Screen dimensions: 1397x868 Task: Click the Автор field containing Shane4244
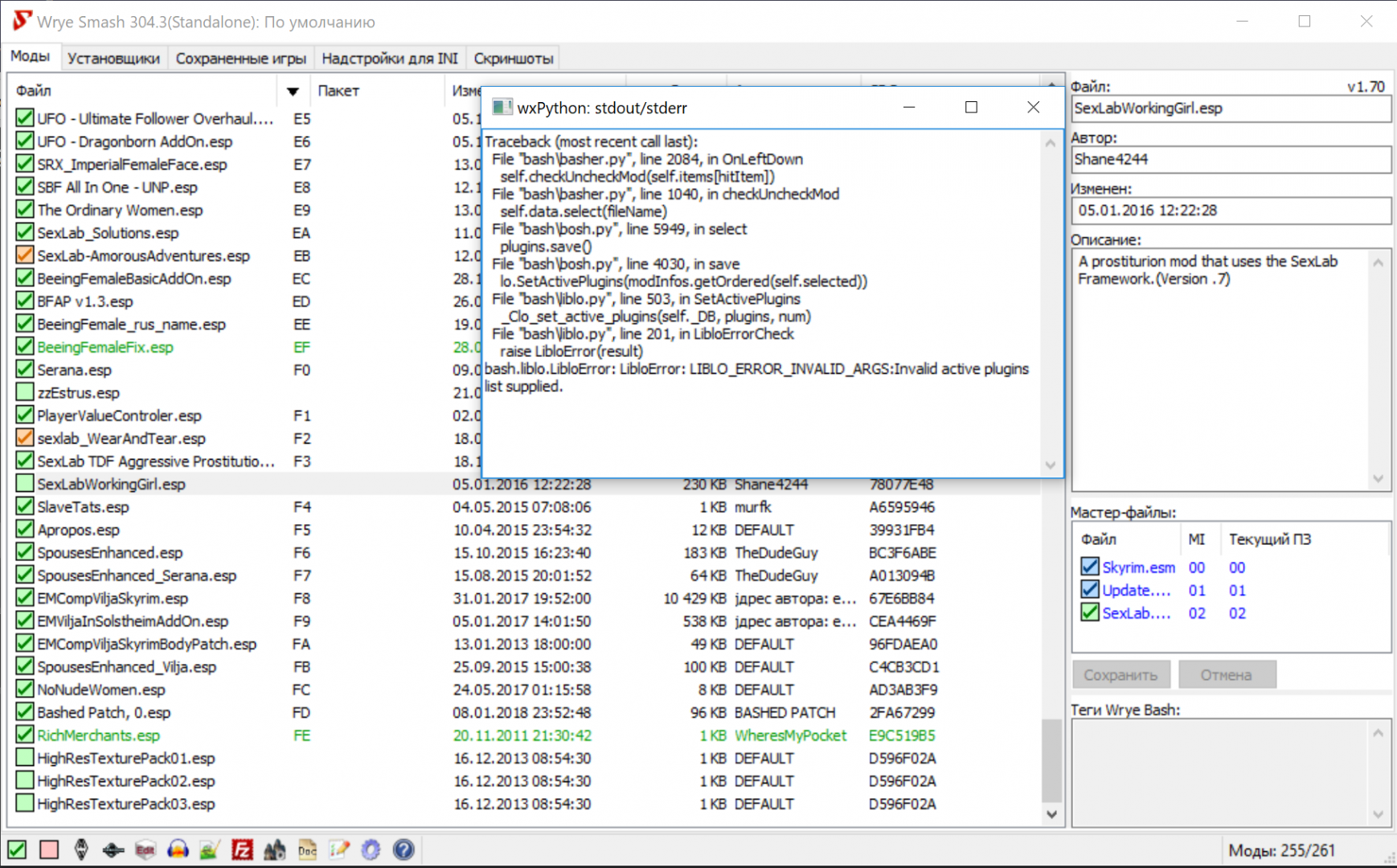click(x=1230, y=159)
